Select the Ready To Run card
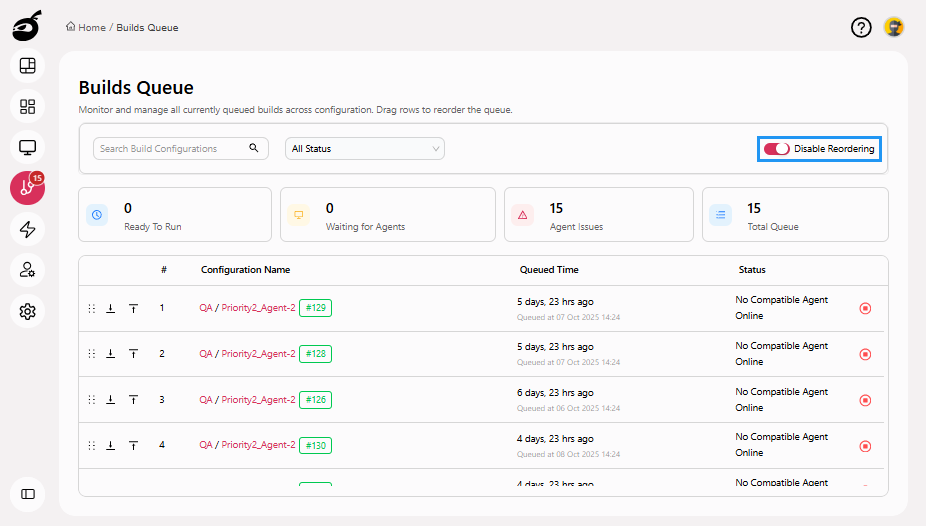Image resolution: width=926 pixels, height=526 pixels. tap(175, 214)
